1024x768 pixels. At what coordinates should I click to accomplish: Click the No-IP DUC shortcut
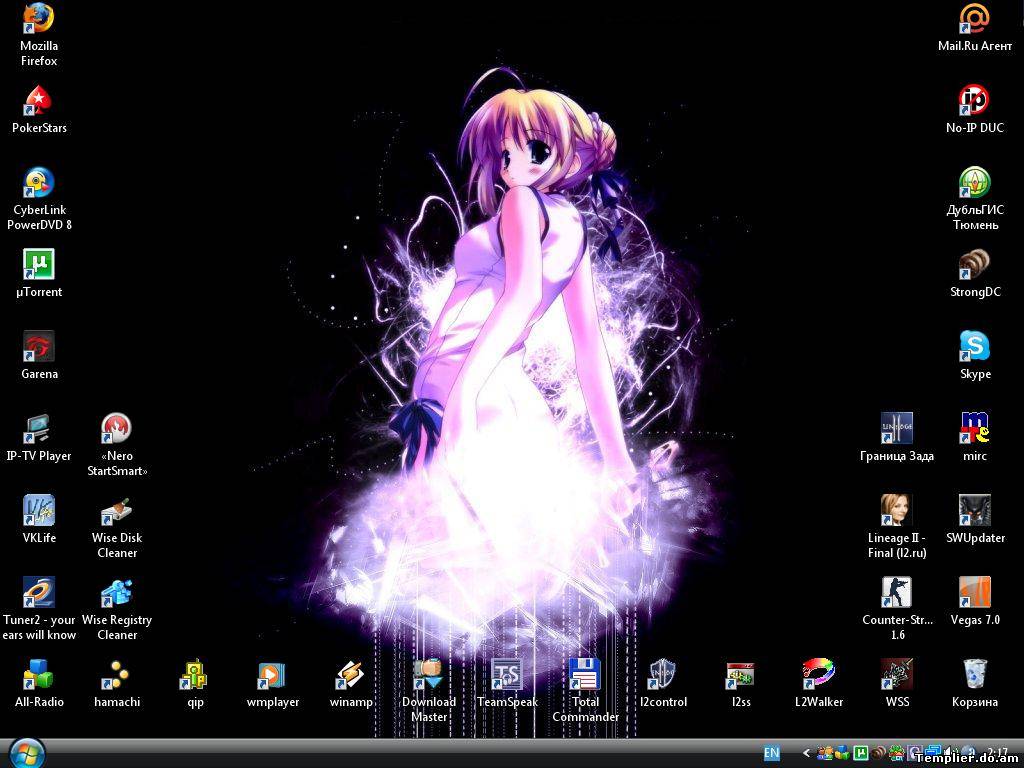point(975,101)
